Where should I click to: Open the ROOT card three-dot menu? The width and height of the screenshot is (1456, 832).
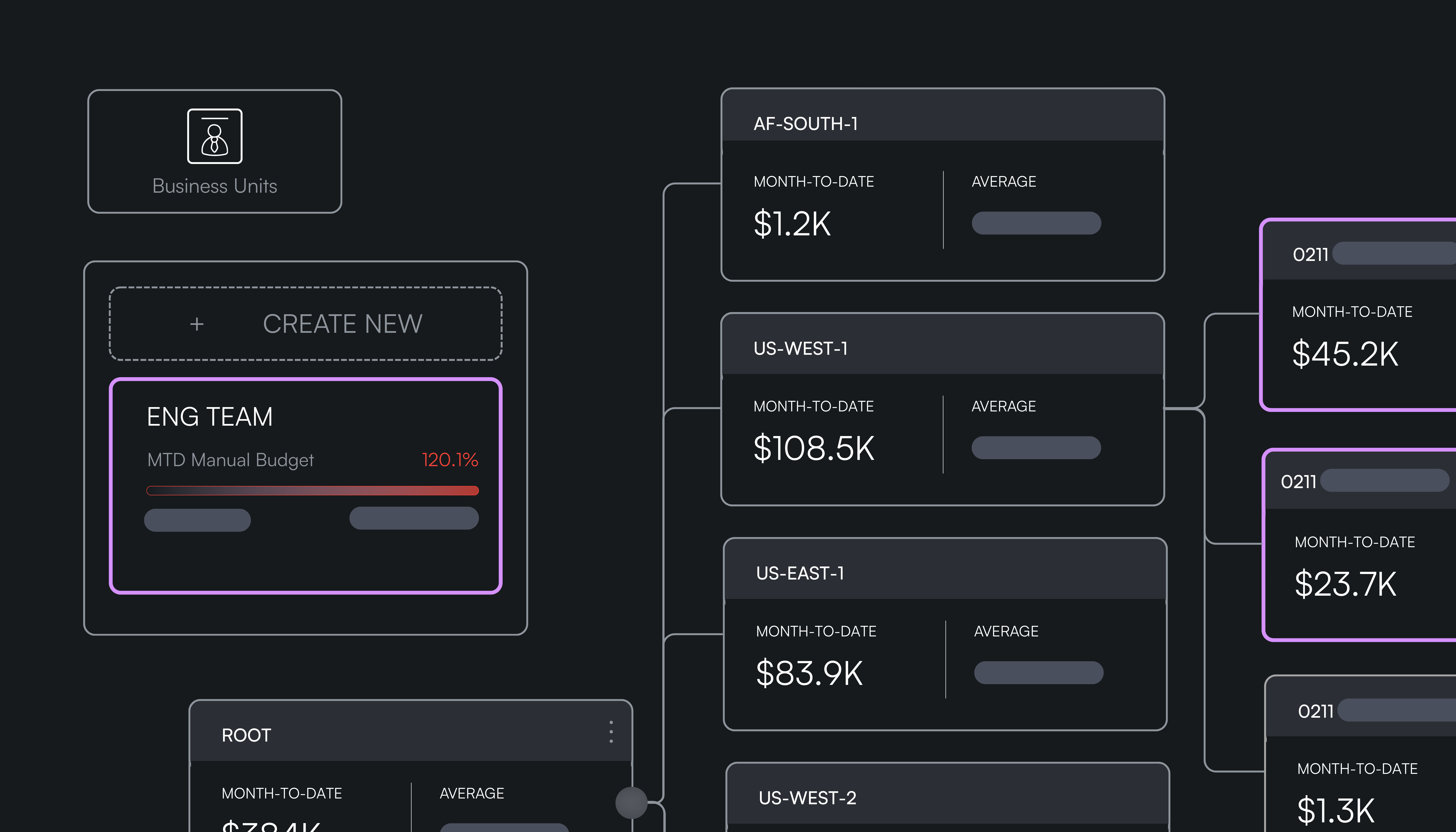click(x=611, y=731)
